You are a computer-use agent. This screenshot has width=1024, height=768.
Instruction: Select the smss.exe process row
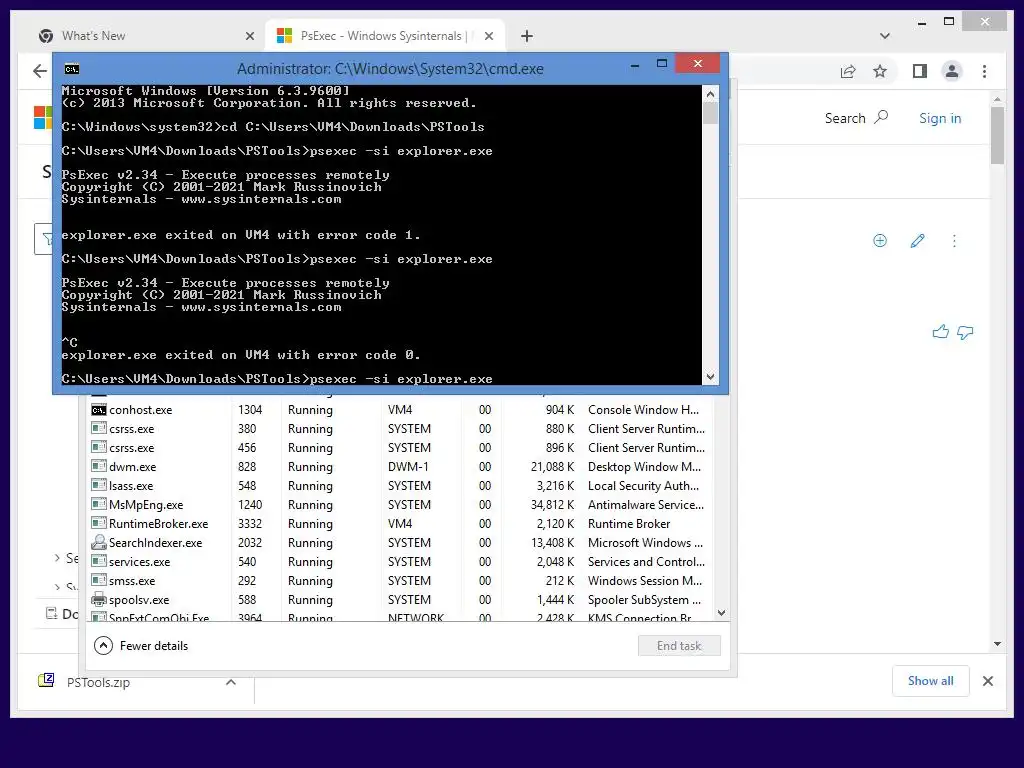pos(400,580)
